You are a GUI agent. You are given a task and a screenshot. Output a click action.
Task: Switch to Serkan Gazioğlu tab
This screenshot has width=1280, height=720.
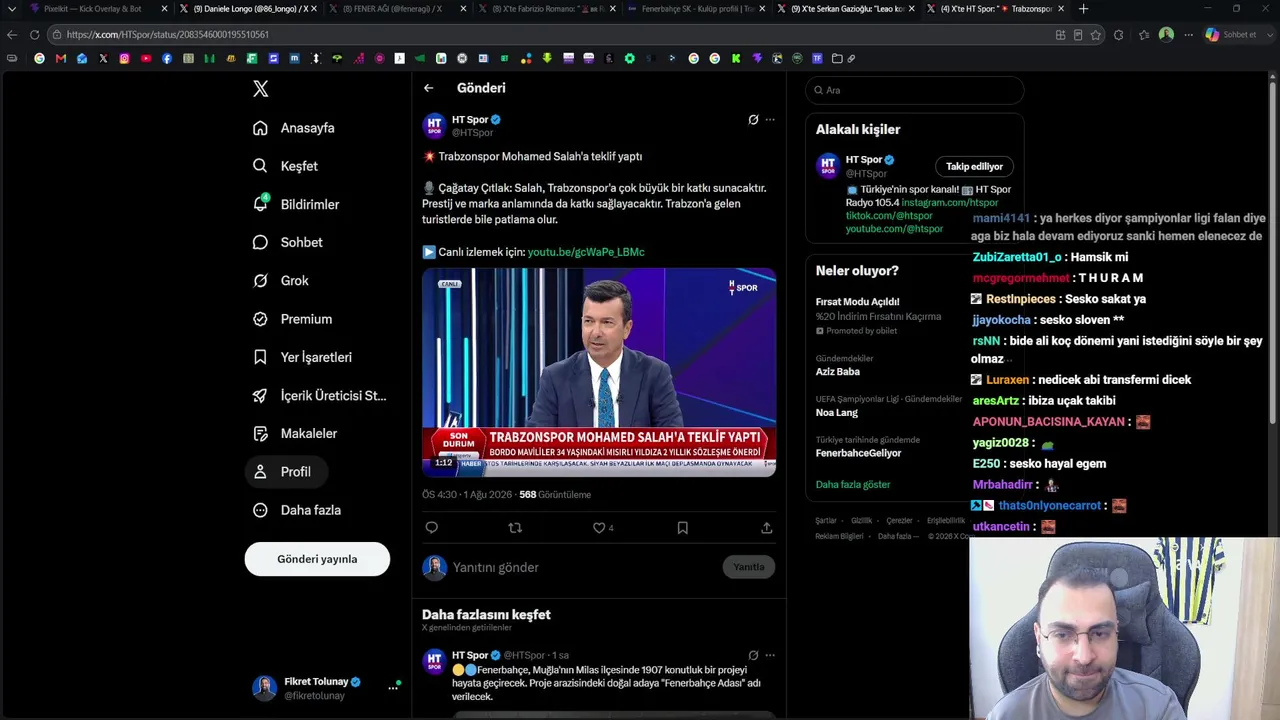846,9
